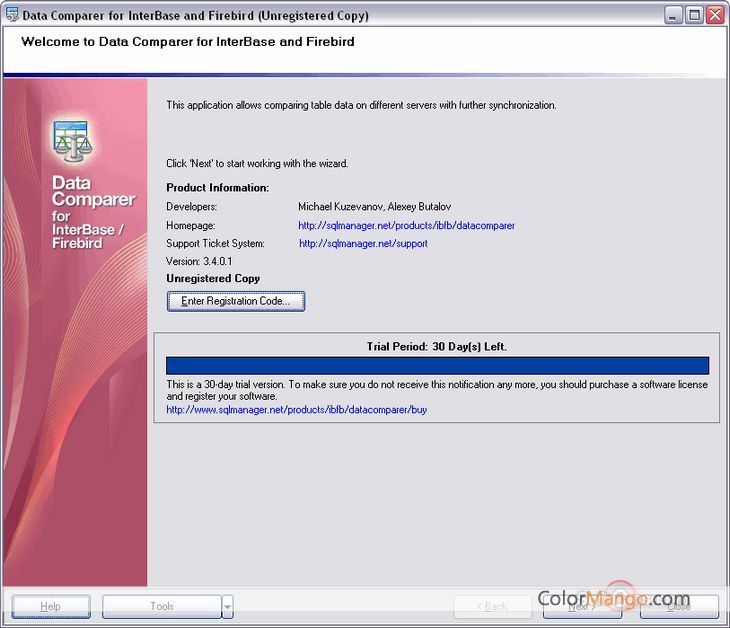Click the Data Comparer scales logo icon
The width and height of the screenshot is (730, 628).
tap(73, 141)
